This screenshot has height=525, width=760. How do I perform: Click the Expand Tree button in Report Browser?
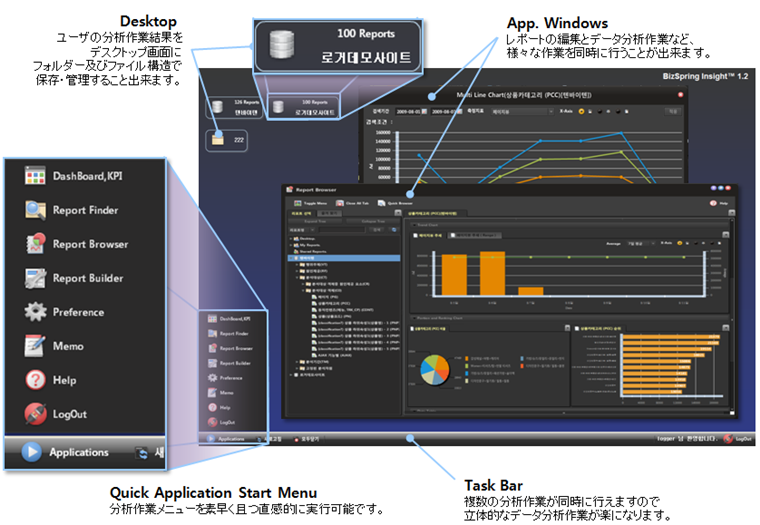315,221
